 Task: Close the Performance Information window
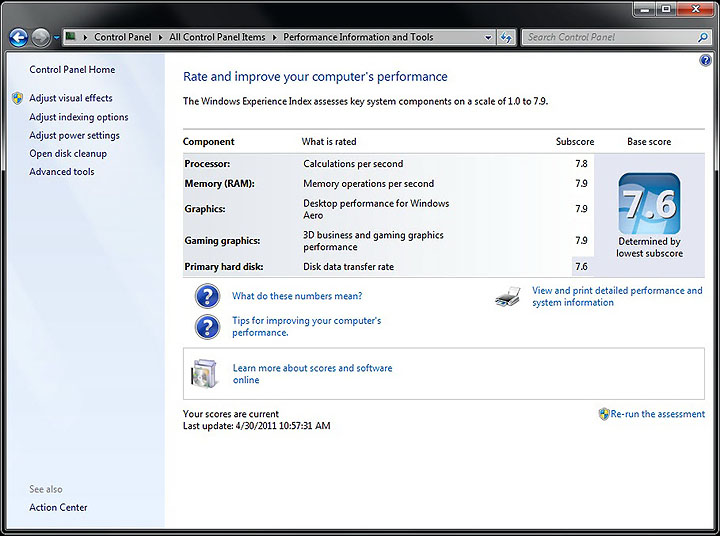click(696, 9)
